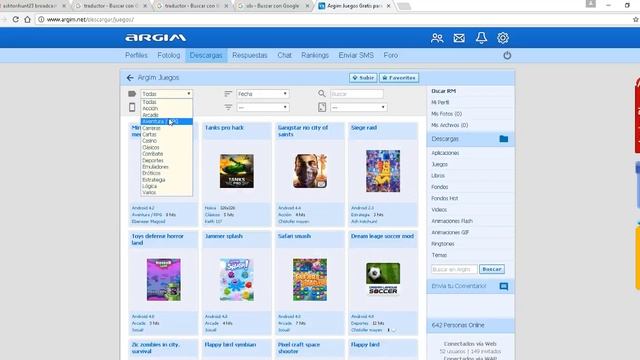The width and height of the screenshot is (640, 360).
Task: Open the friends/users icon in header
Action: [x=437, y=38]
